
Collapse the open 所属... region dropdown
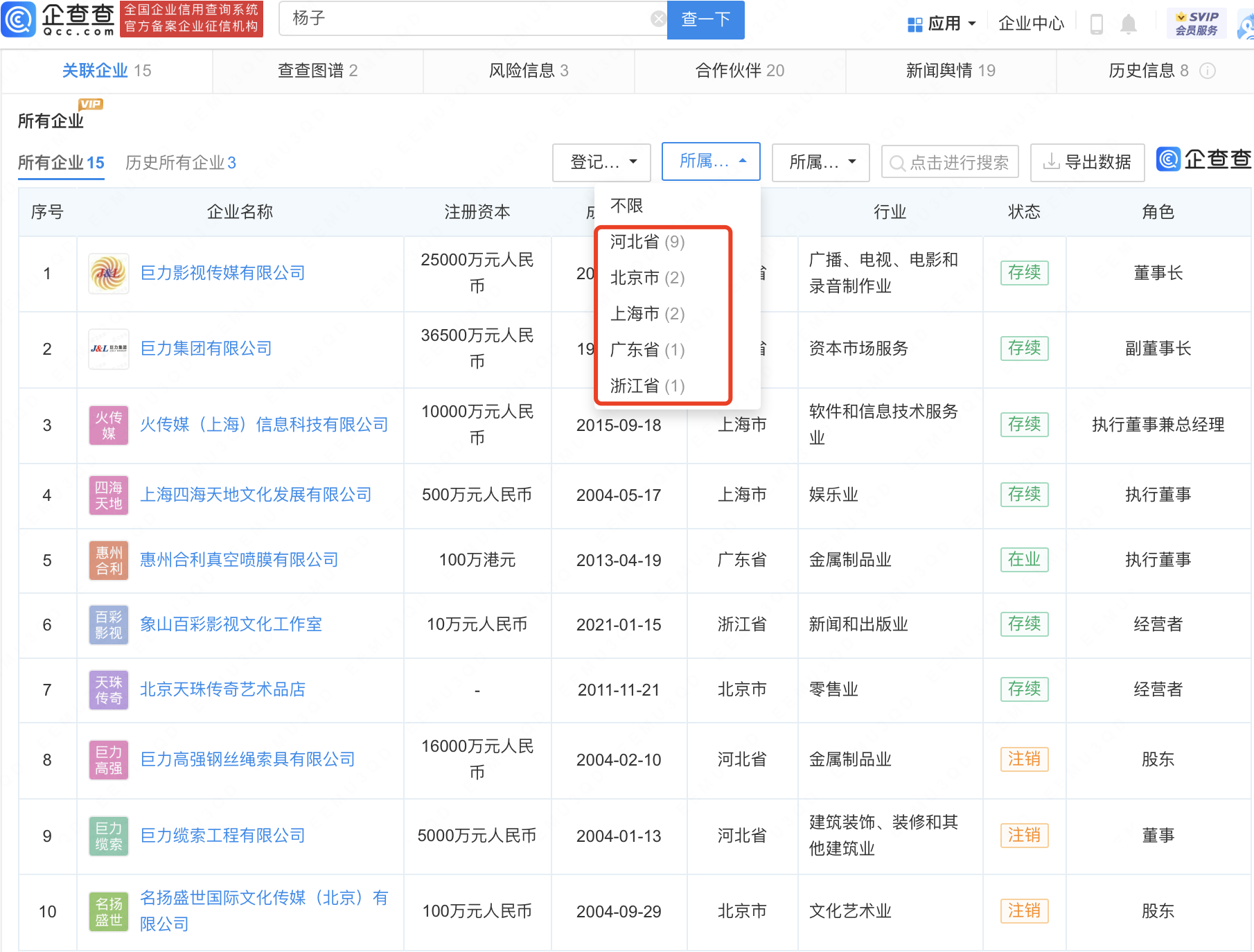coord(711,161)
